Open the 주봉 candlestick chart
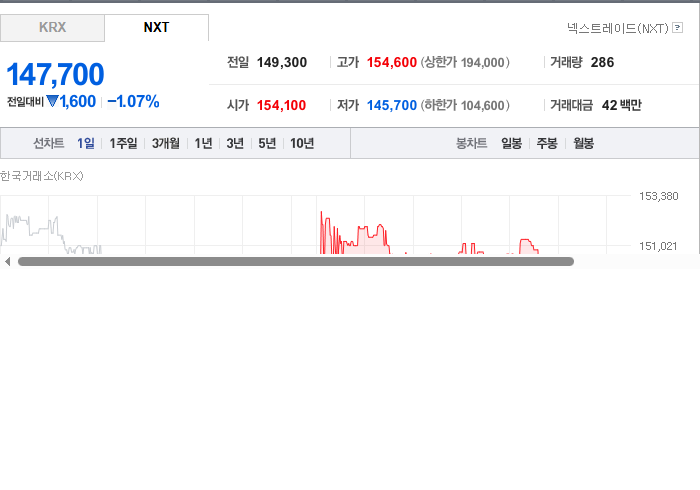This screenshot has height=490, width=700. 547,143
